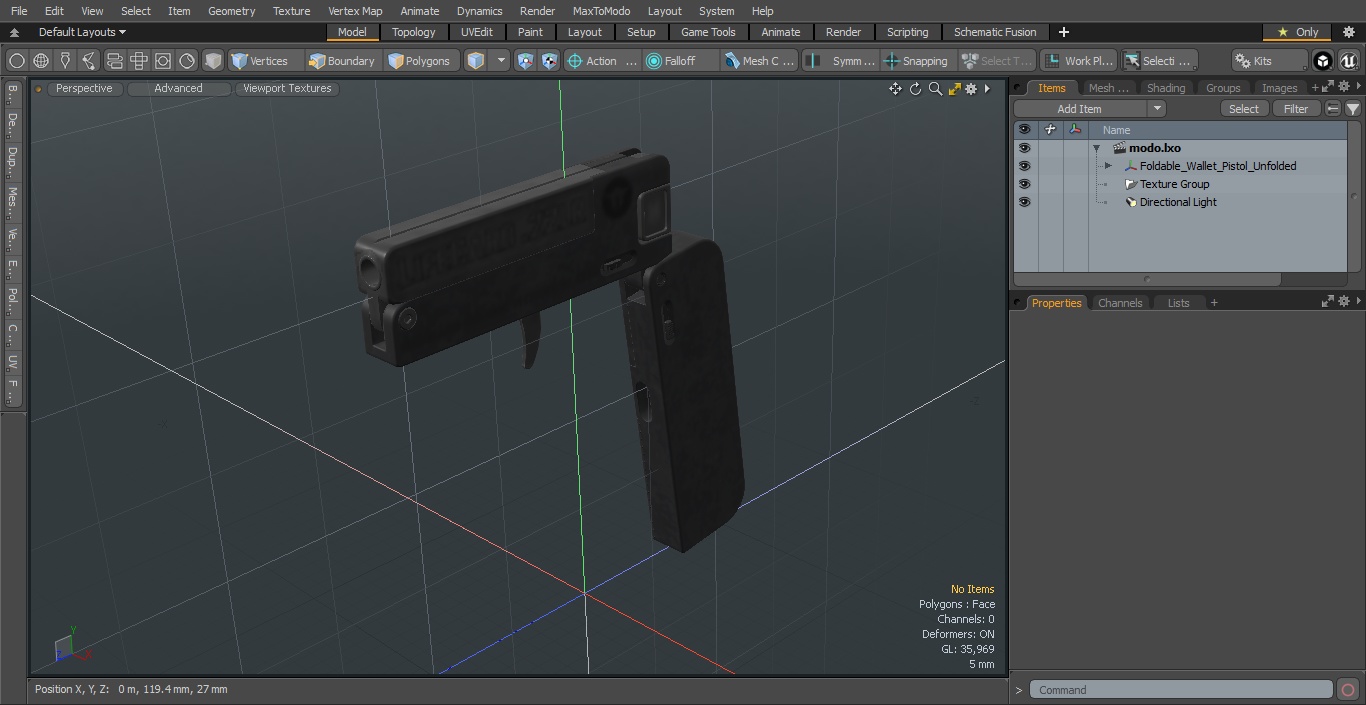Click the viewport maximize arrows icon
Screen dimensions: 1366x705
click(954, 89)
